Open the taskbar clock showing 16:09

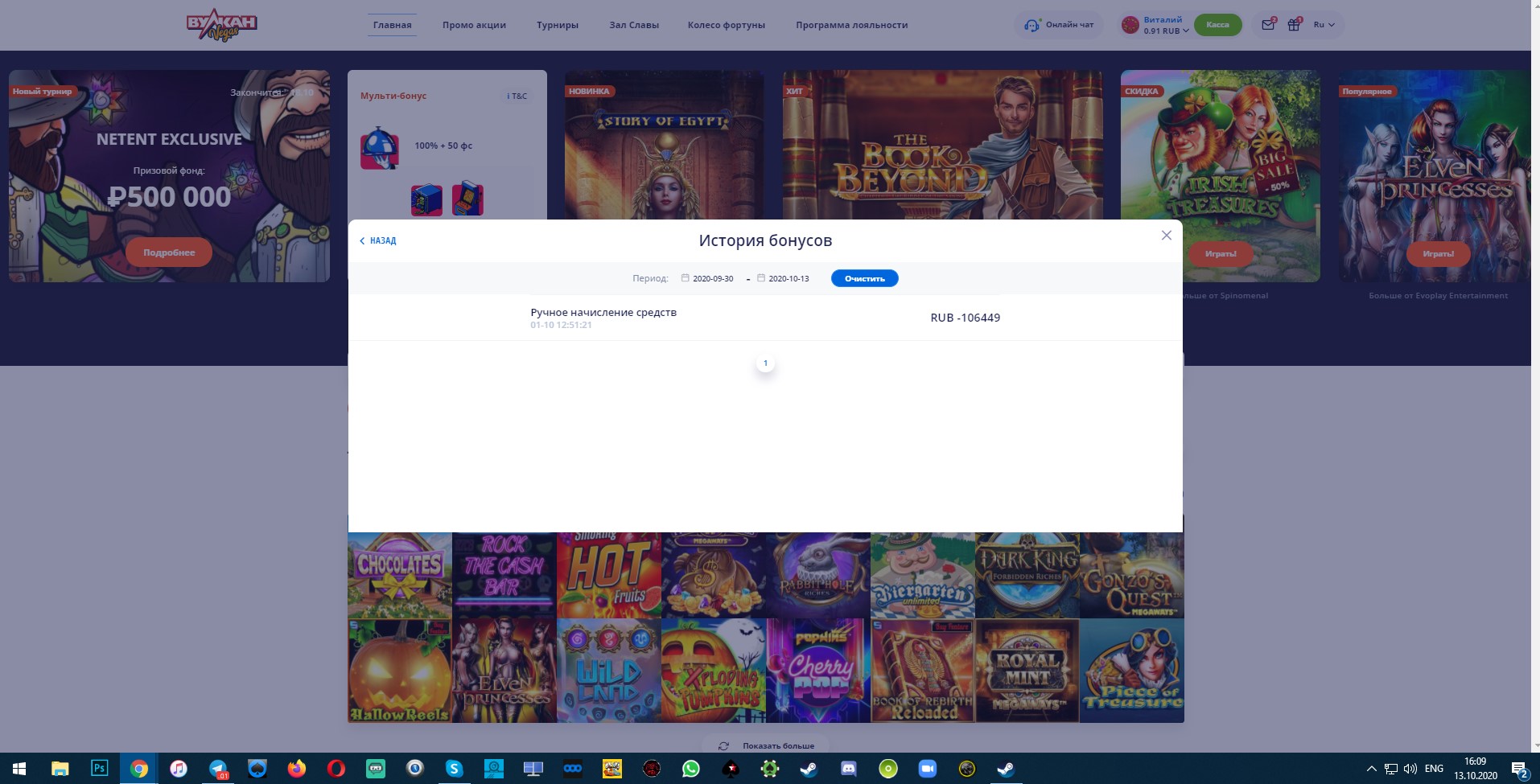1476,769
